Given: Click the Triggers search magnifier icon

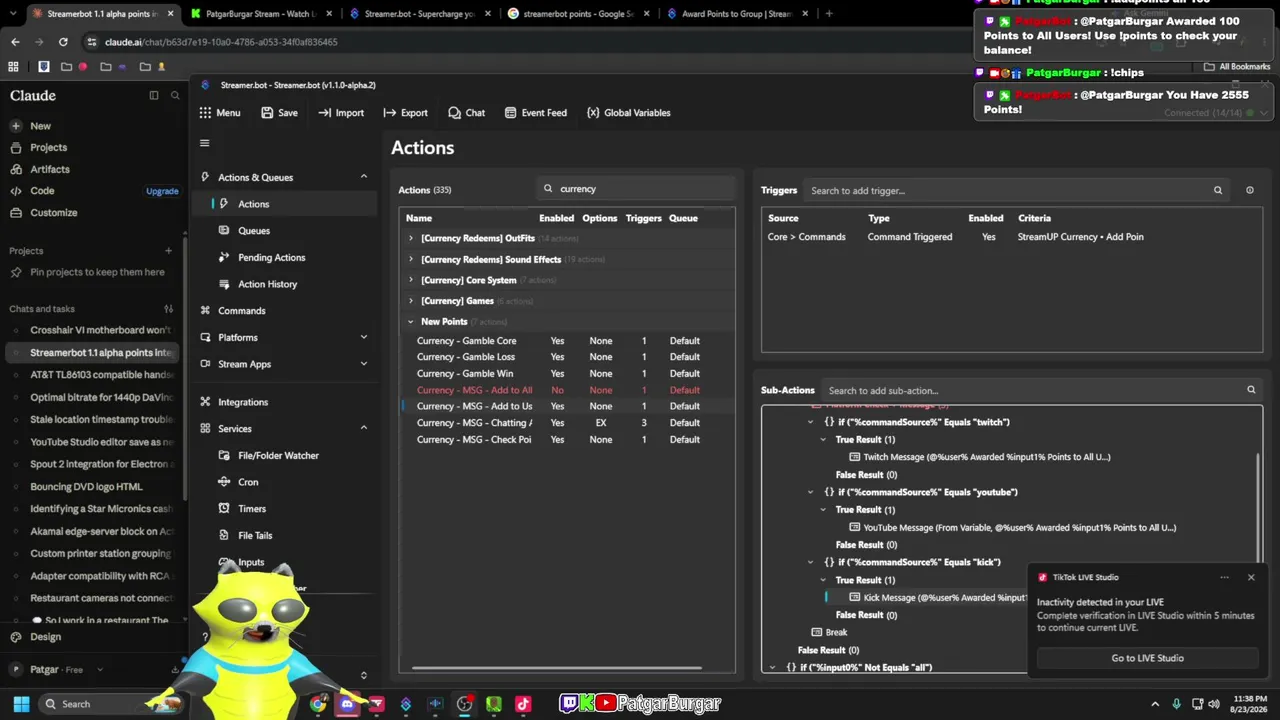Looking at the screenshot, I should tap(1218, 190).
